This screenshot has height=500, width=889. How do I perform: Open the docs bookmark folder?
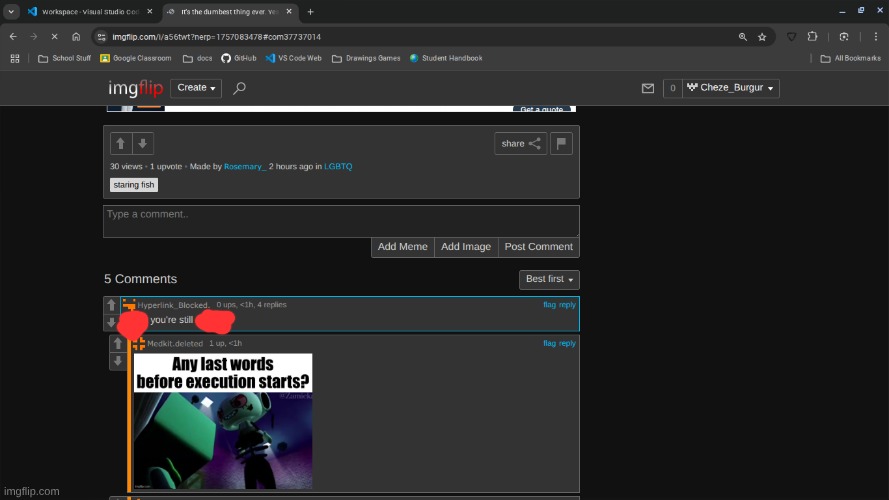pyautogui.click(x=197, y=58)
